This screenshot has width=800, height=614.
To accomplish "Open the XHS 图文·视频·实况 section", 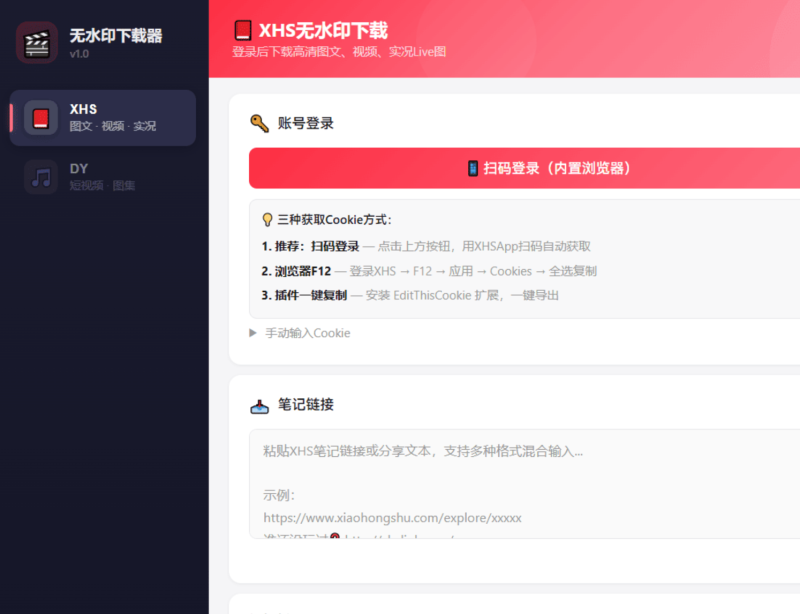I will 103,118.
